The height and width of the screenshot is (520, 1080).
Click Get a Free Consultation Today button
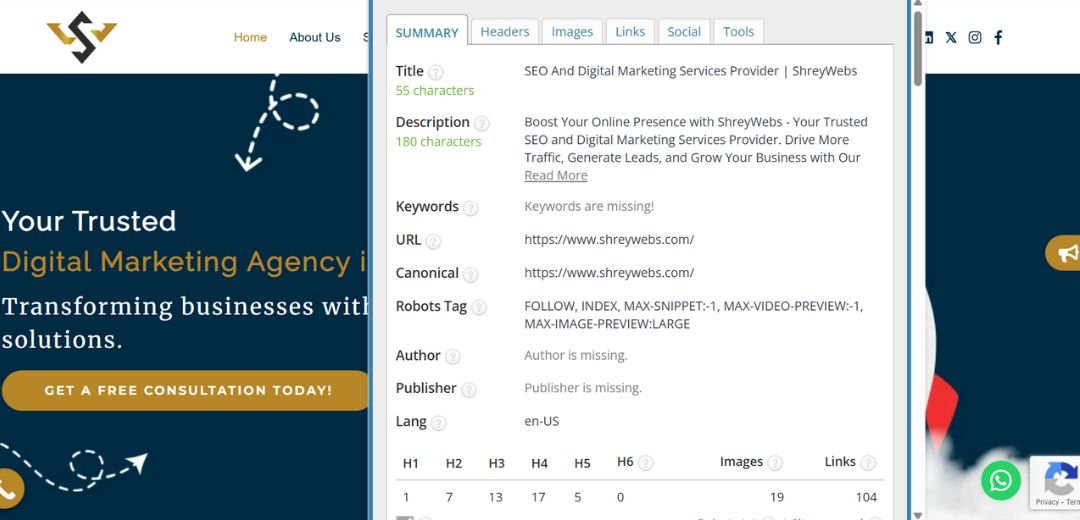click(x=187, y=391)
